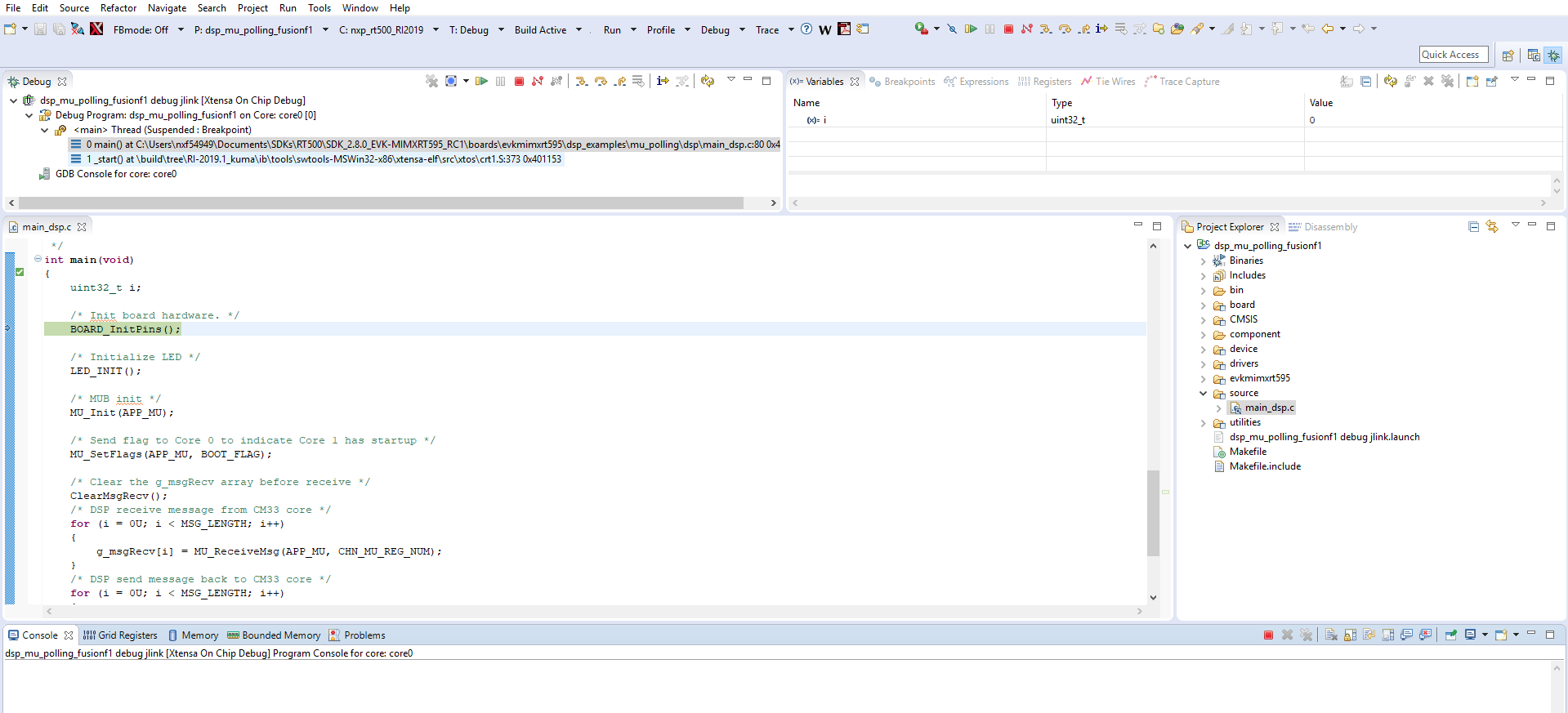Viewport: 1568px width, 713px height.
Task: Click Step Over in the Debug view
Action: [601, 81]
